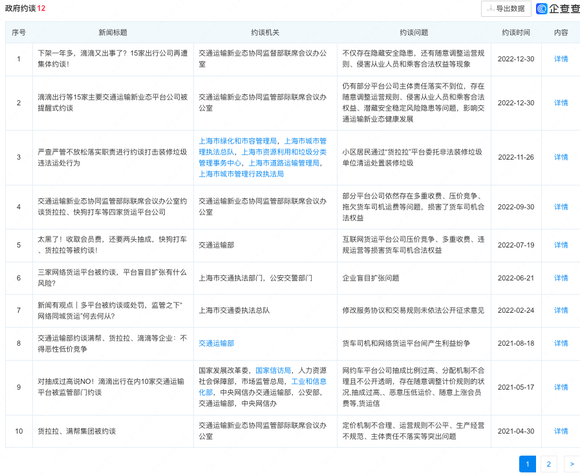Click 上海市绿化和市容管理局 link
This screenshot has height=475, width=580.
238,141
